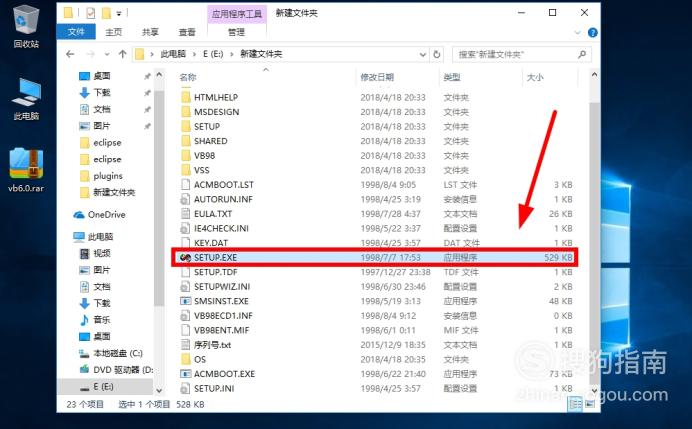Screen dimensions: 692x429
Task: Expand breadcrumb arrow after E (E:)
Action: [231, 54]
